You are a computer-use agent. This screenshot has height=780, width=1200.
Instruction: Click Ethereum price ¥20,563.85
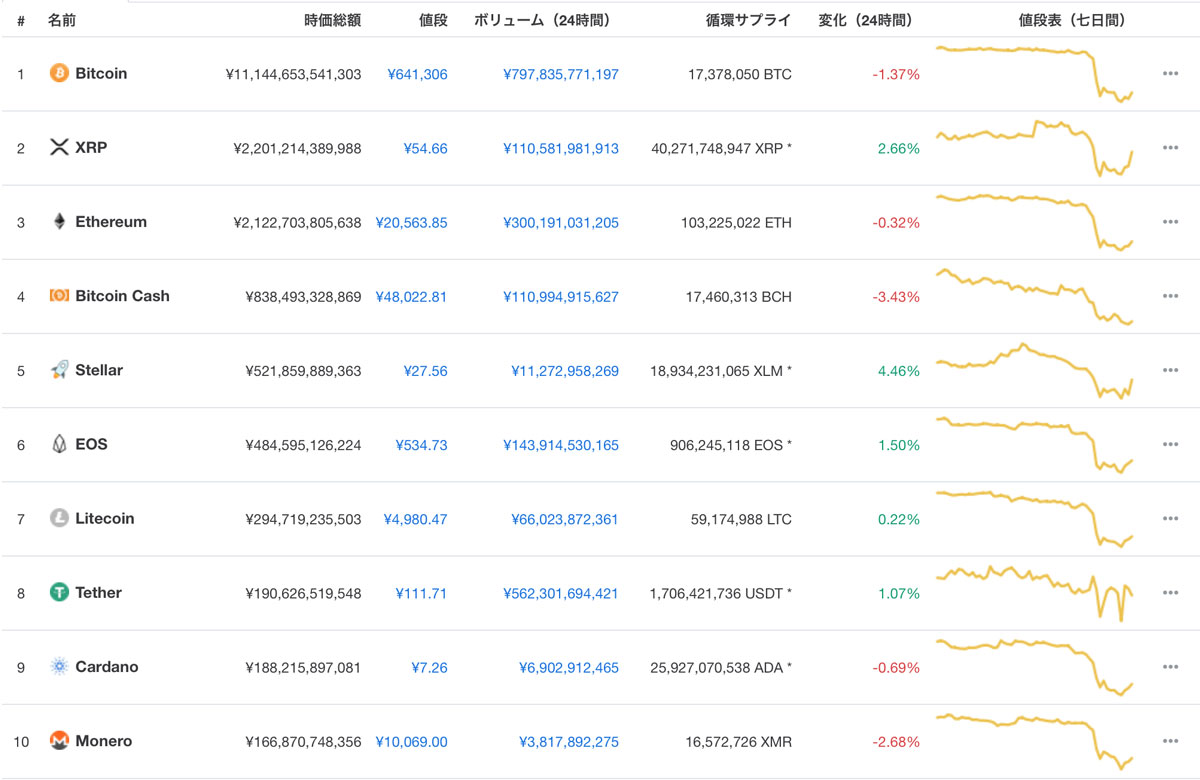(411, 222)
